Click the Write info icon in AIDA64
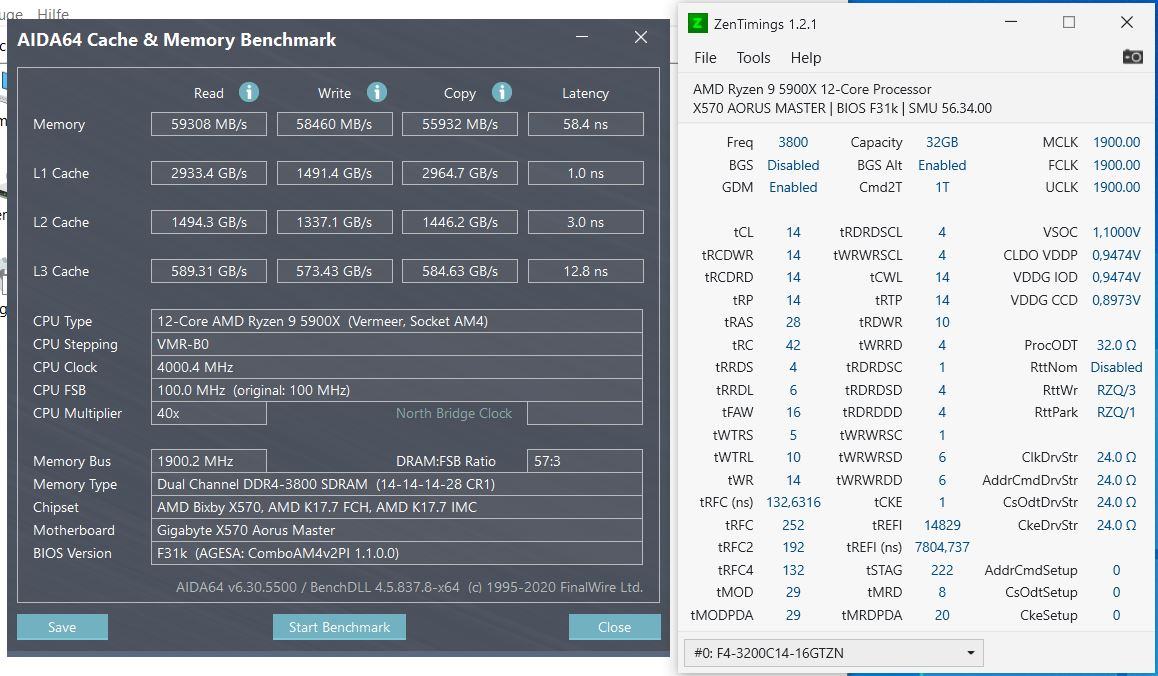The height and width of the screenshot is (676, 1158). [377, 92]
